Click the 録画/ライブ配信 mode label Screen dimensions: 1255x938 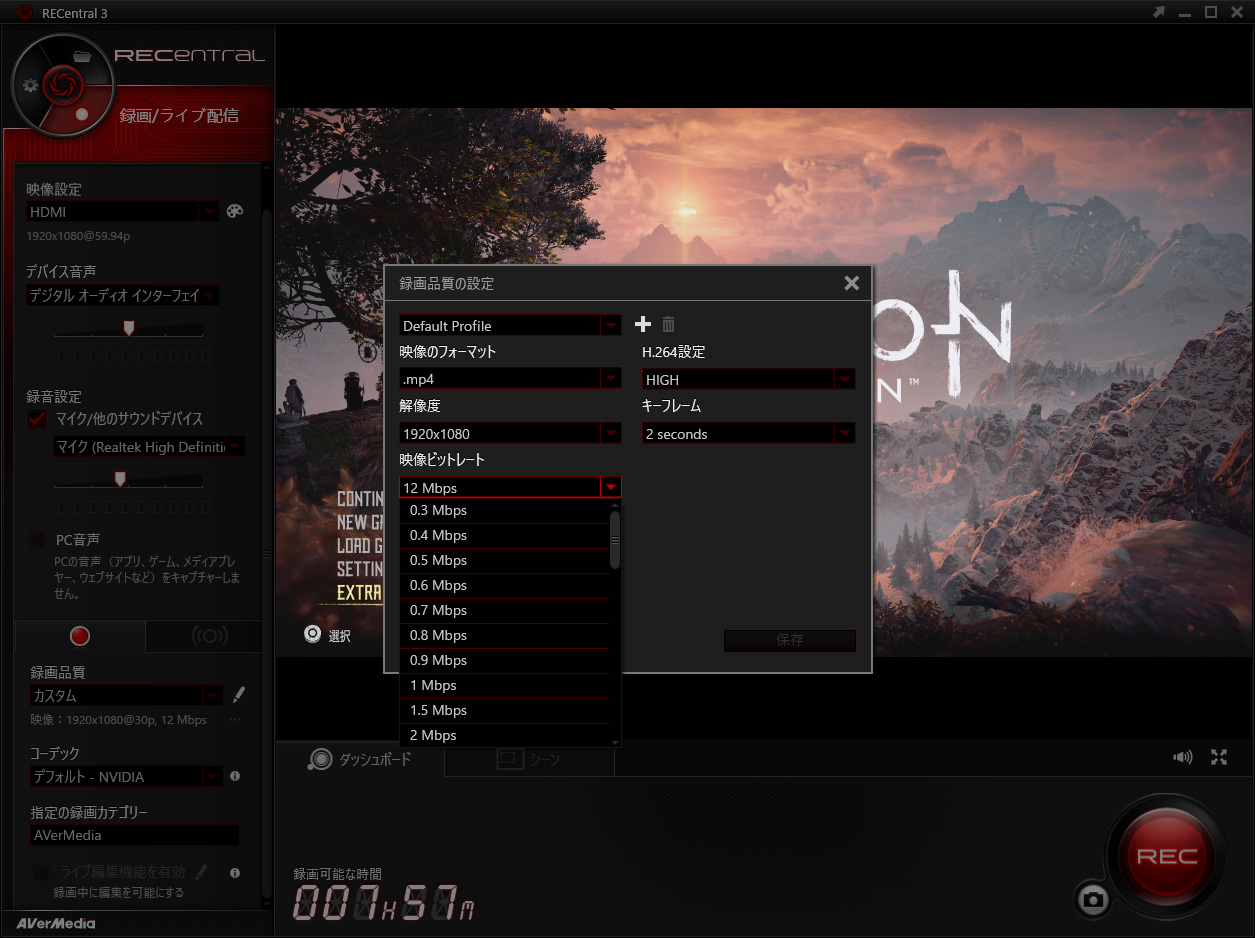click(x=179, y=115)
